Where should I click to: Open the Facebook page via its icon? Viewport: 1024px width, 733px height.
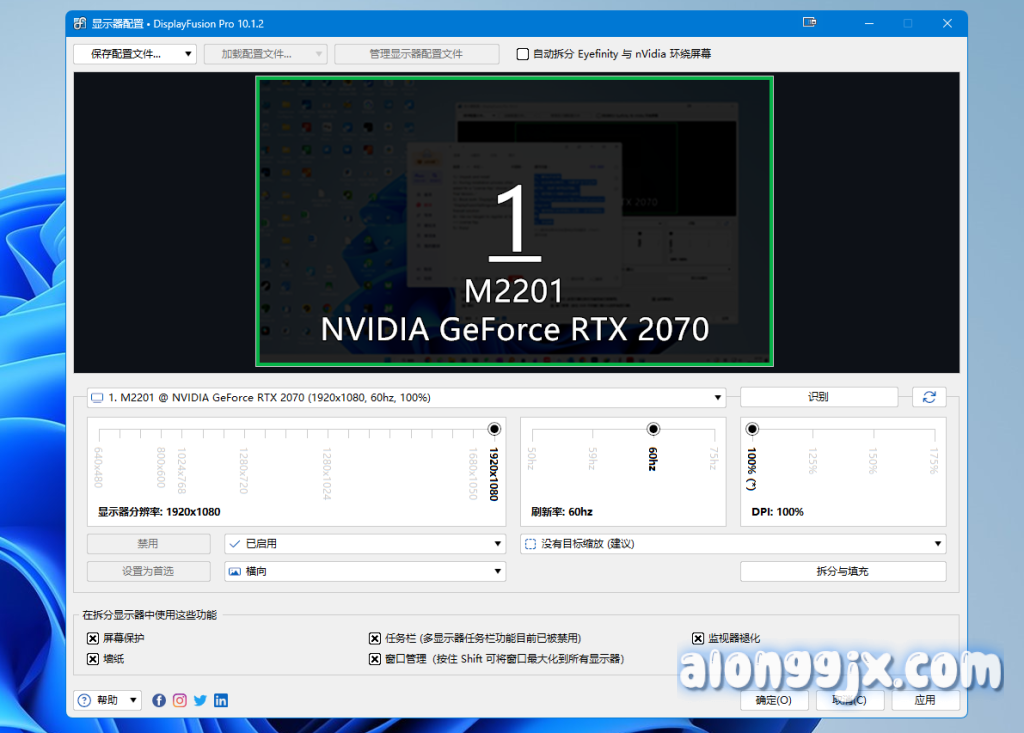pyautogui.click(x=159, y=700)
